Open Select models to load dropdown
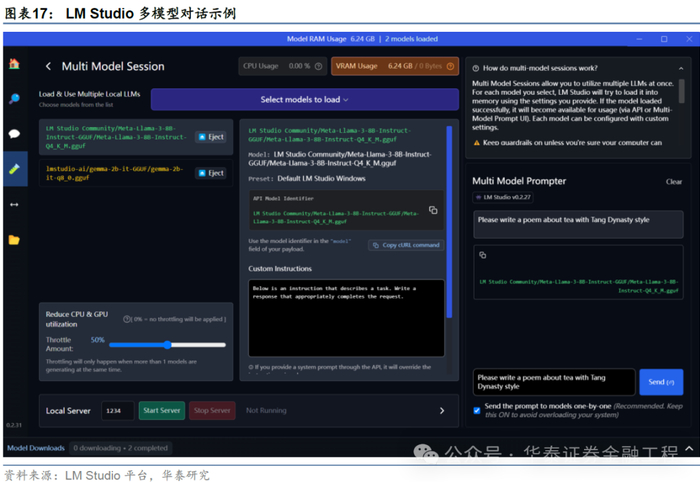 pos(304,100)
